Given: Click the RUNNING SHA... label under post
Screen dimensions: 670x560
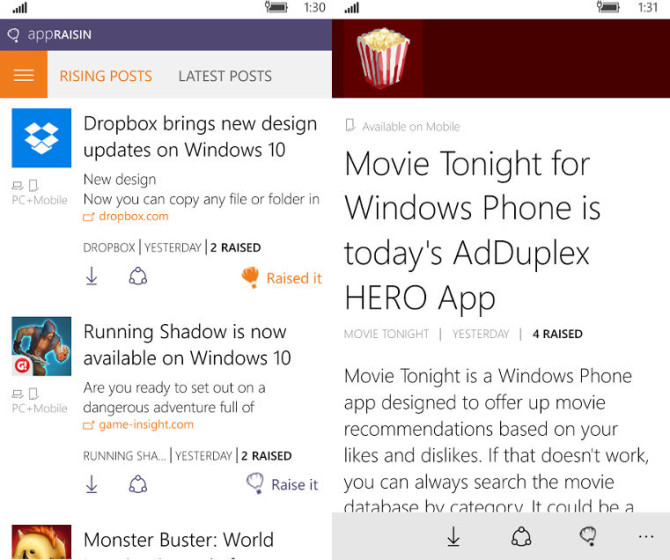Looking at the screenshot, I should coord(124,456).
